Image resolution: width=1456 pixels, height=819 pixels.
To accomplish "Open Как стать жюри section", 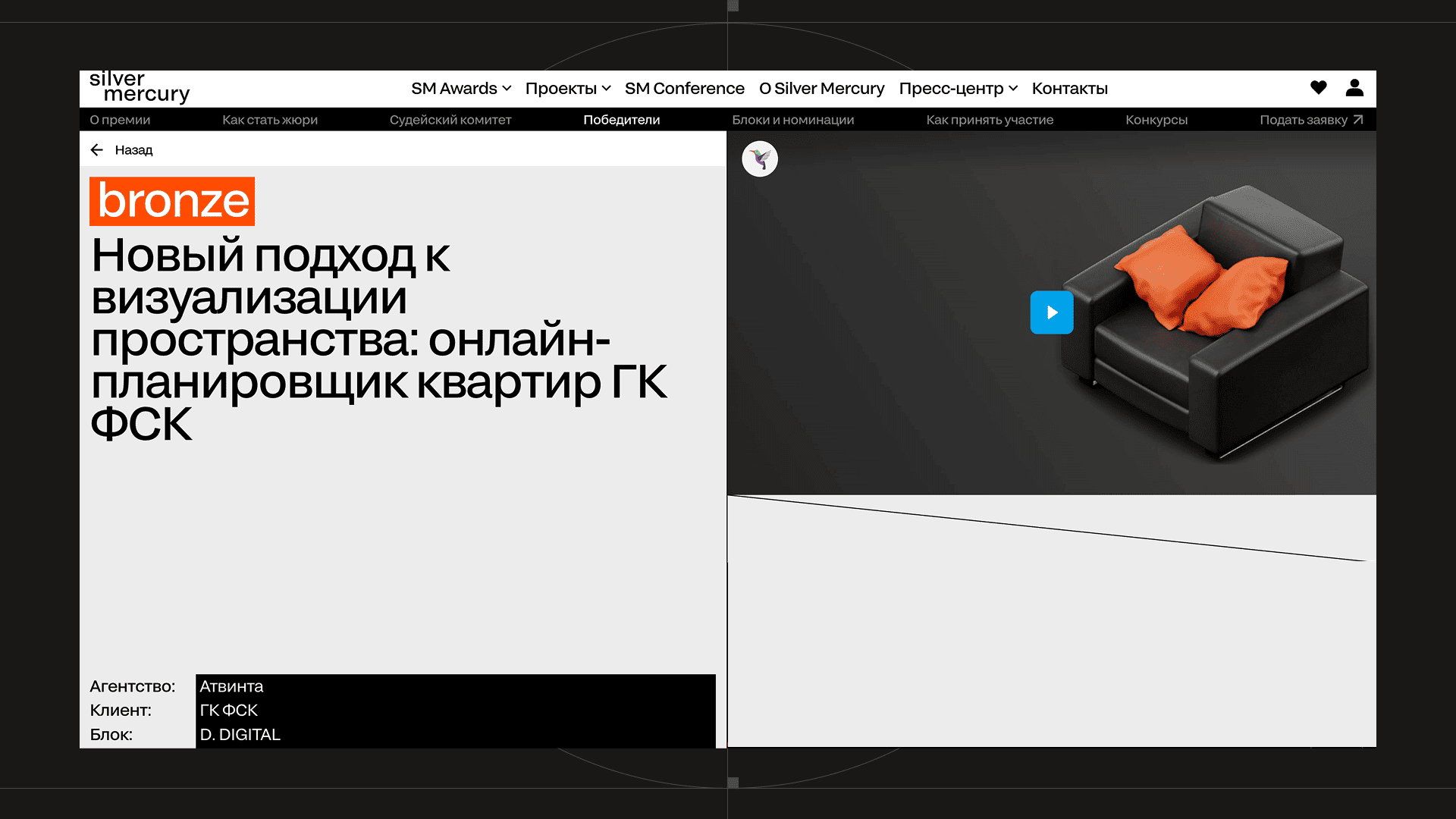I will coord(270,120).
